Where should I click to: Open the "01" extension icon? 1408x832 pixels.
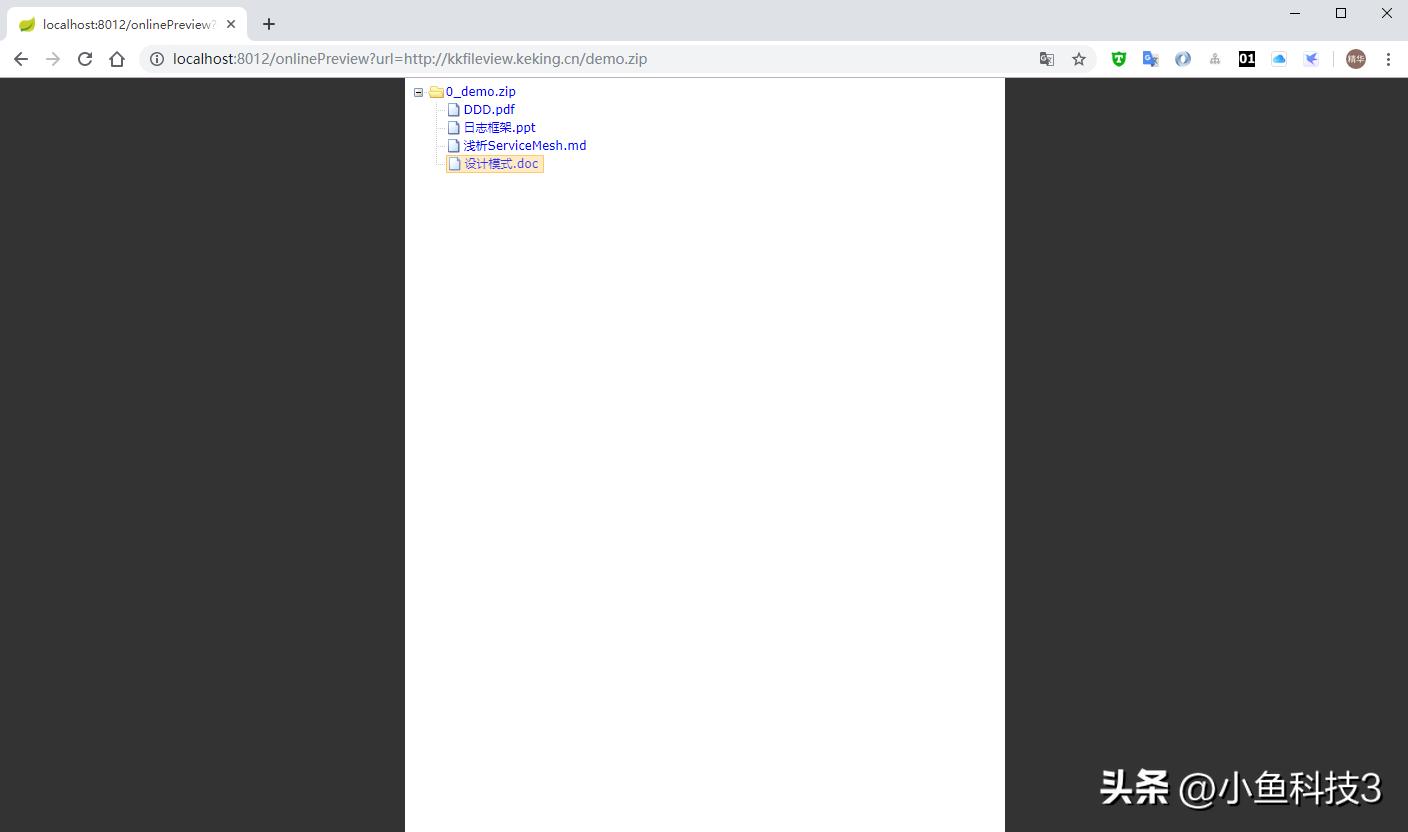[1247, 59]
